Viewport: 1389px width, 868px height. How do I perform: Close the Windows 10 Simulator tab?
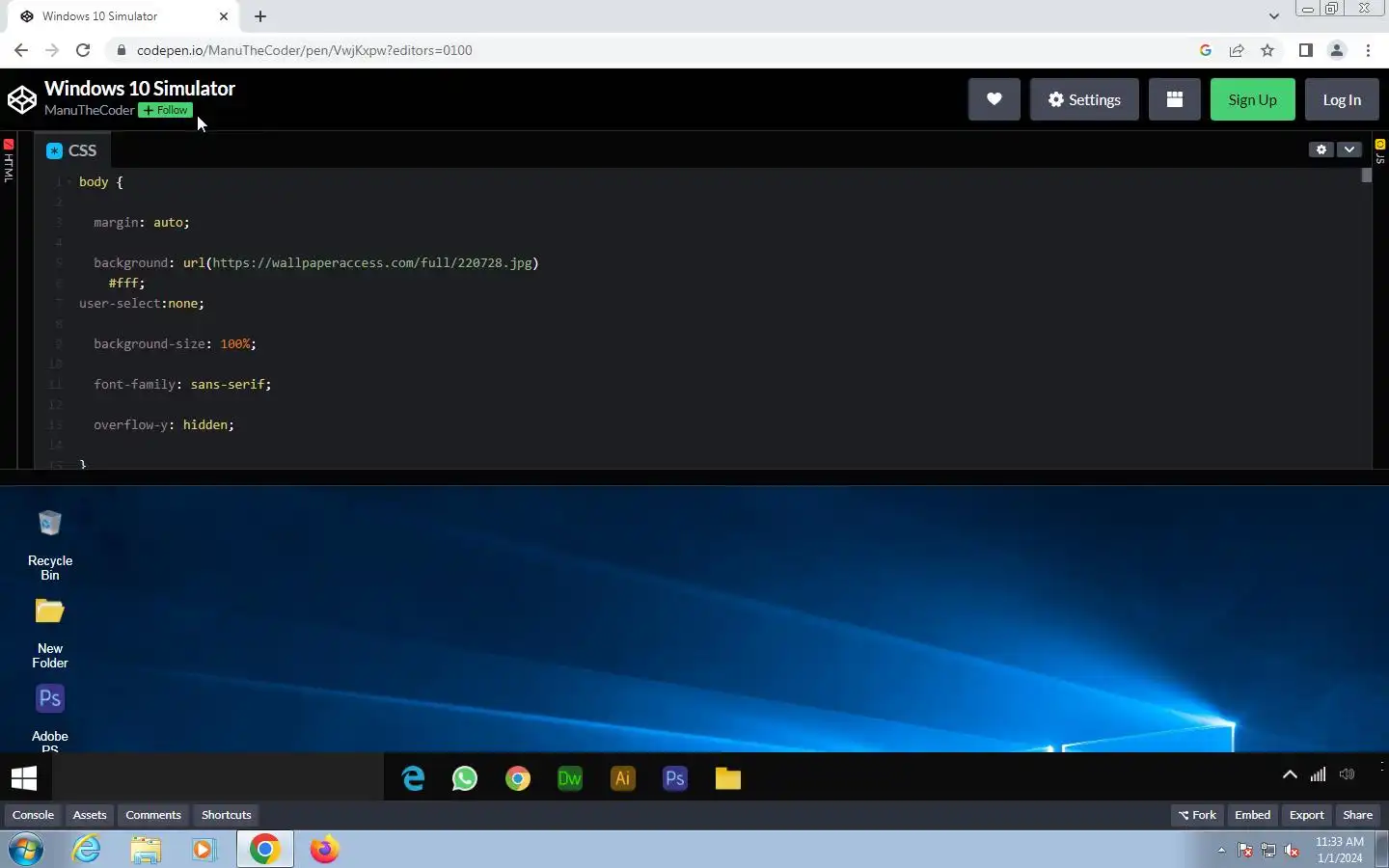click(x=224, y=16)
